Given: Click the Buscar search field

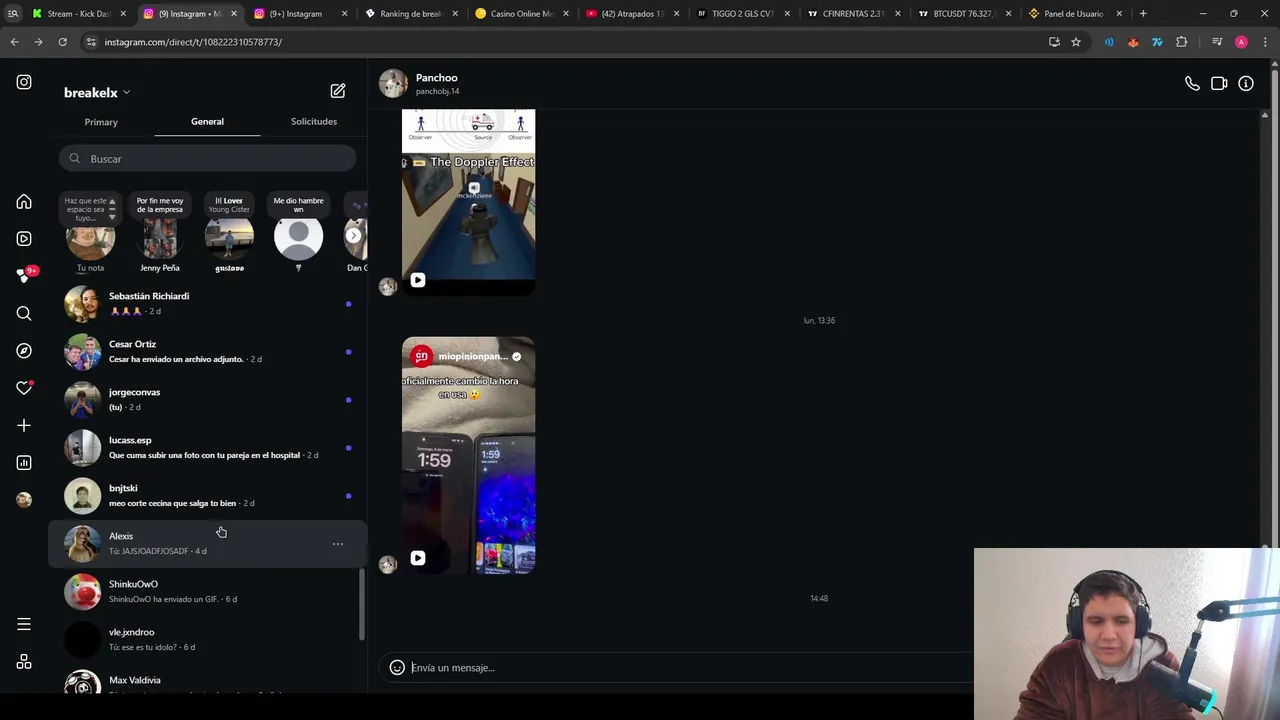Looking at the screenshot, I should pos(207,159).
